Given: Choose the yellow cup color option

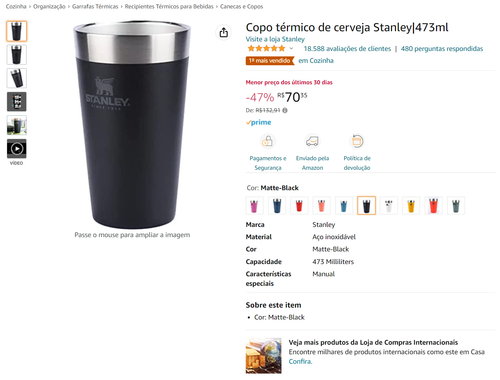Looking at the screenshot, I should tap(411, 205).
